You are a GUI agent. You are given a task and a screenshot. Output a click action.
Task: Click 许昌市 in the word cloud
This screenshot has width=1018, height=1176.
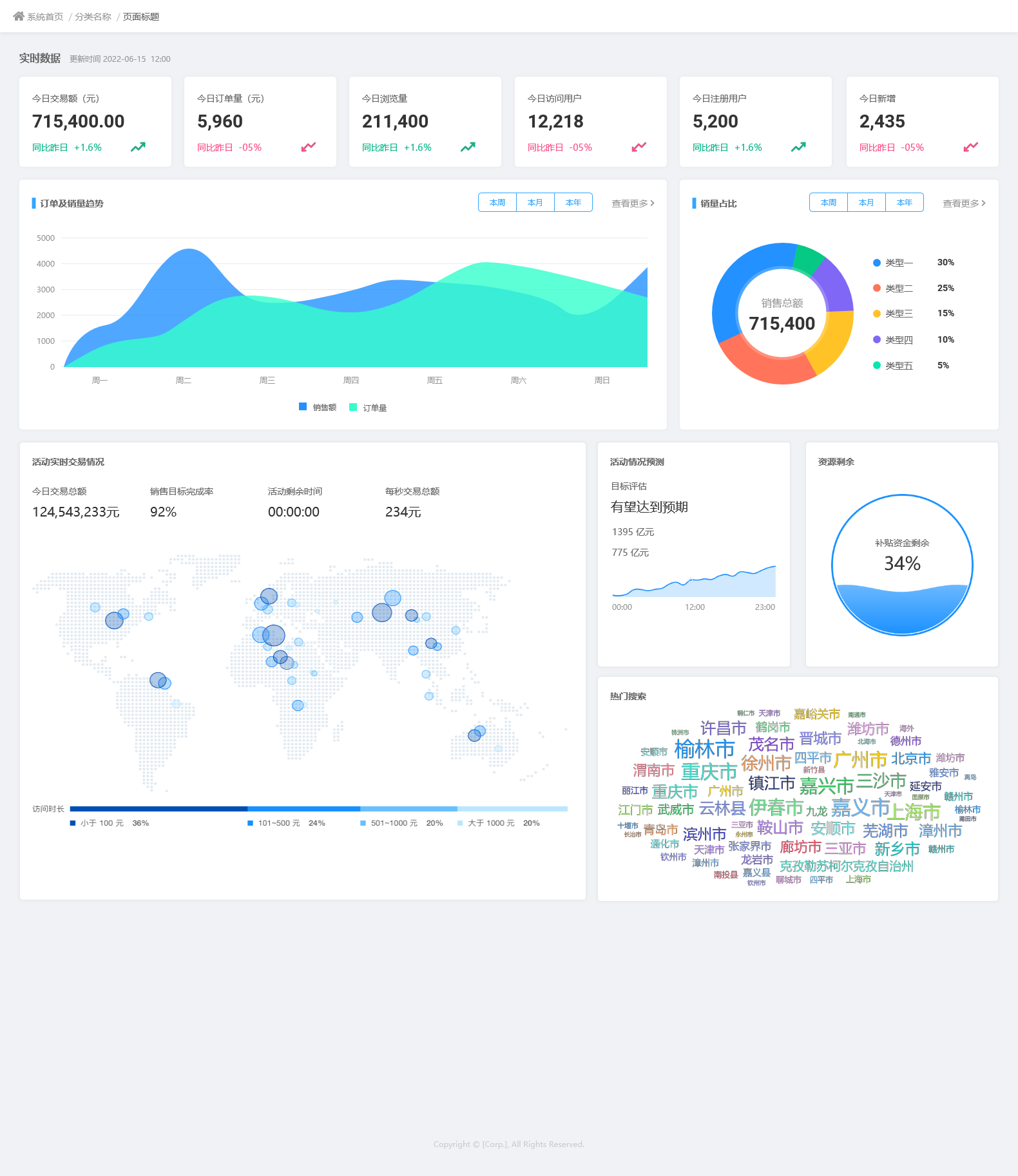tap(723, 728)
